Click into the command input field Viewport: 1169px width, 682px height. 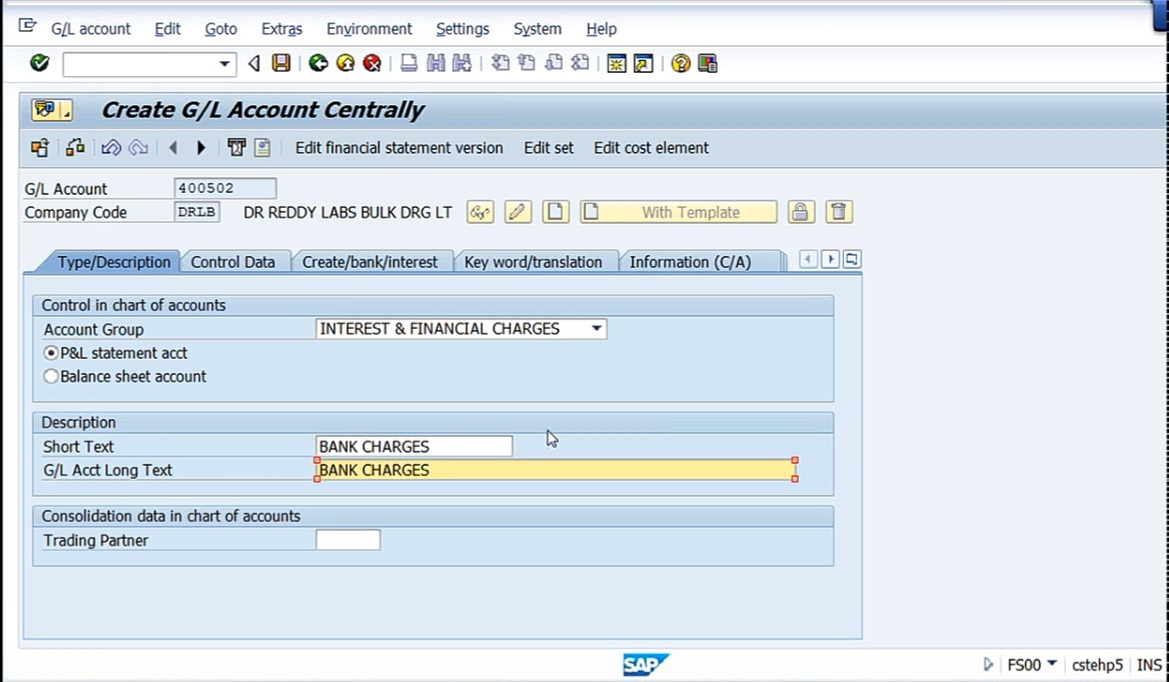pyautogui.click(x=140, y=64)
